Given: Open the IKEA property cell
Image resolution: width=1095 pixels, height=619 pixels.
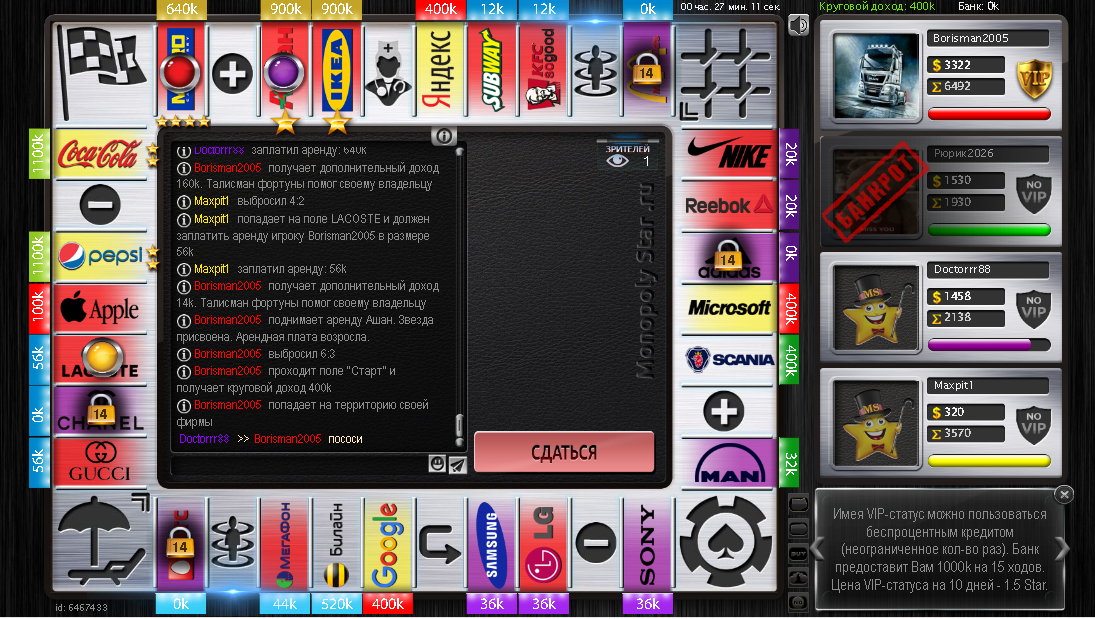Looking at the screenshot, I should tap(337, 72).
